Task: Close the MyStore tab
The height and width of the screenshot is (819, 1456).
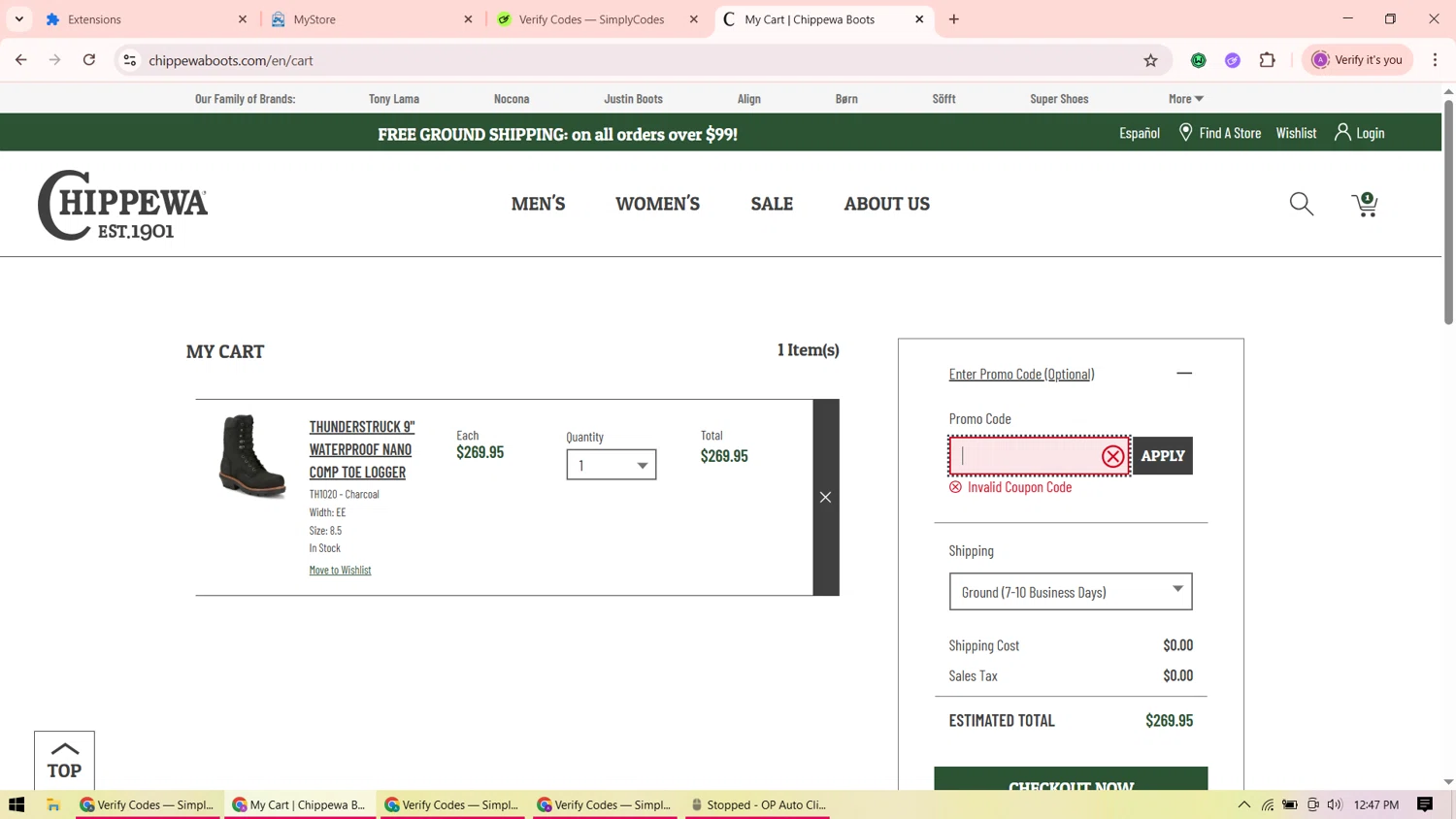Action: (468, 19)
